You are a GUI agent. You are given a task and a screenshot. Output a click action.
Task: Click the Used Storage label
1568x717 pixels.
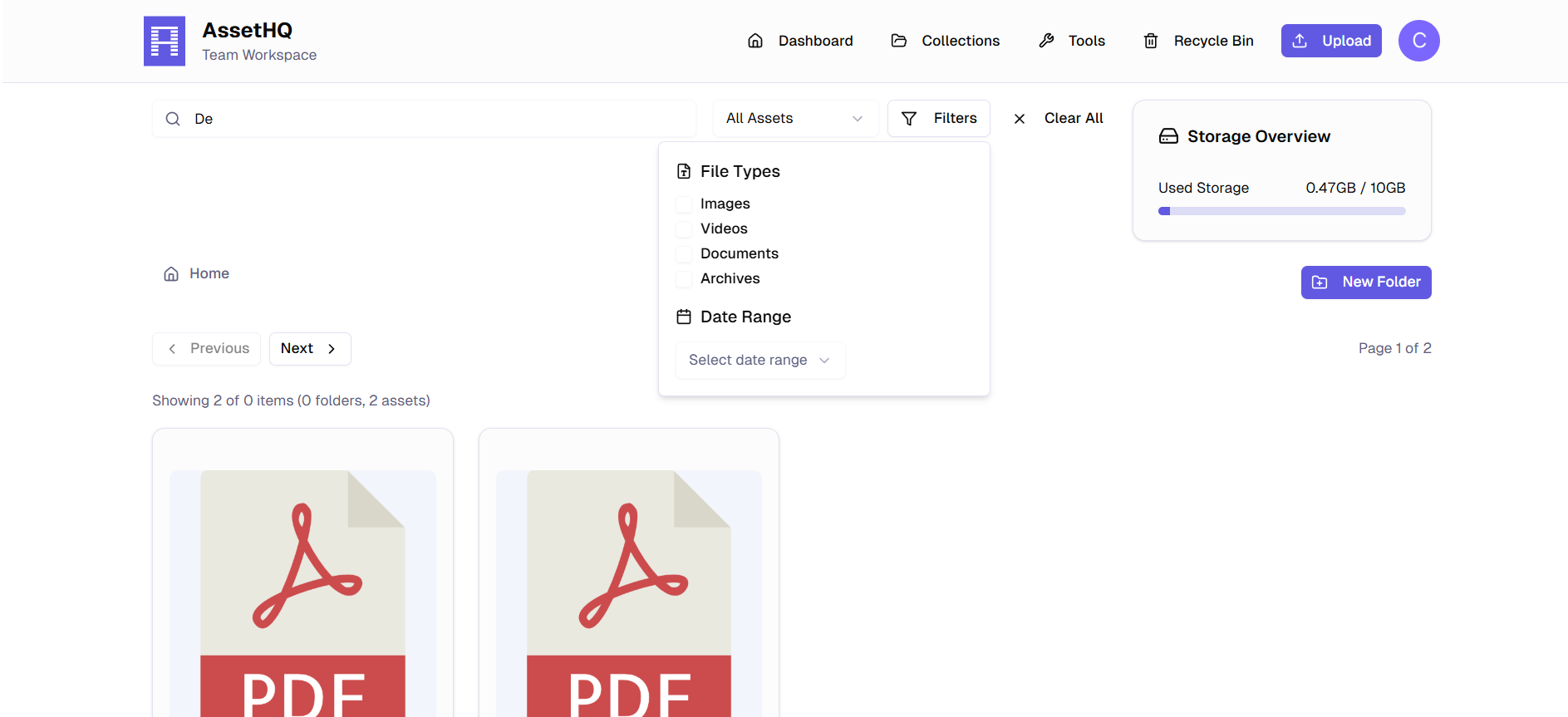point(1203,188)
